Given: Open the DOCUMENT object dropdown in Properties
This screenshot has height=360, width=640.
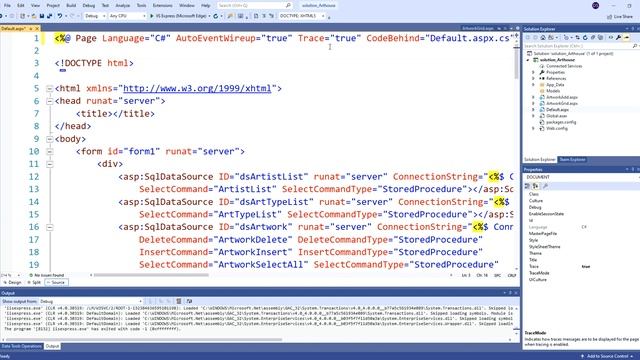Looking at the screenshot, I should click(581, 177).
